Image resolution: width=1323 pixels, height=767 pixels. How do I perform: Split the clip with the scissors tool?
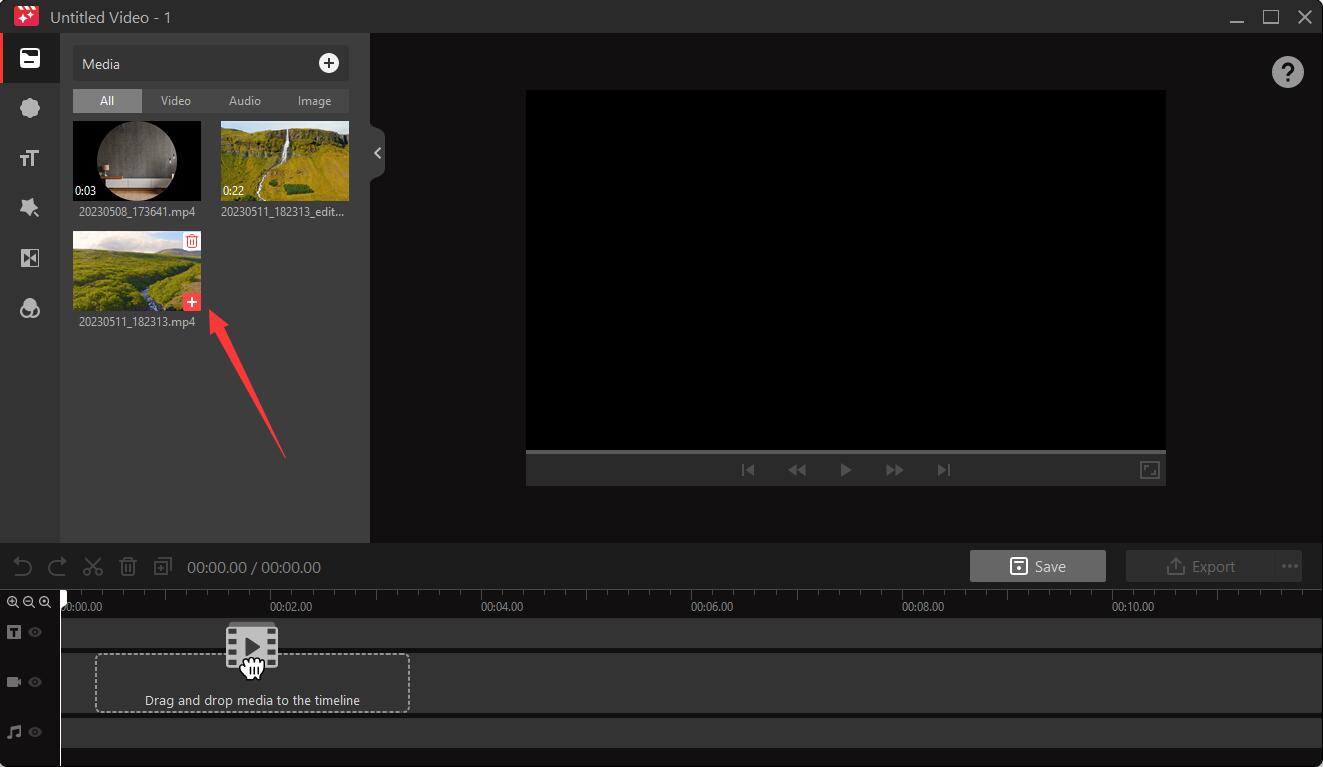click(x=92, y=566)
